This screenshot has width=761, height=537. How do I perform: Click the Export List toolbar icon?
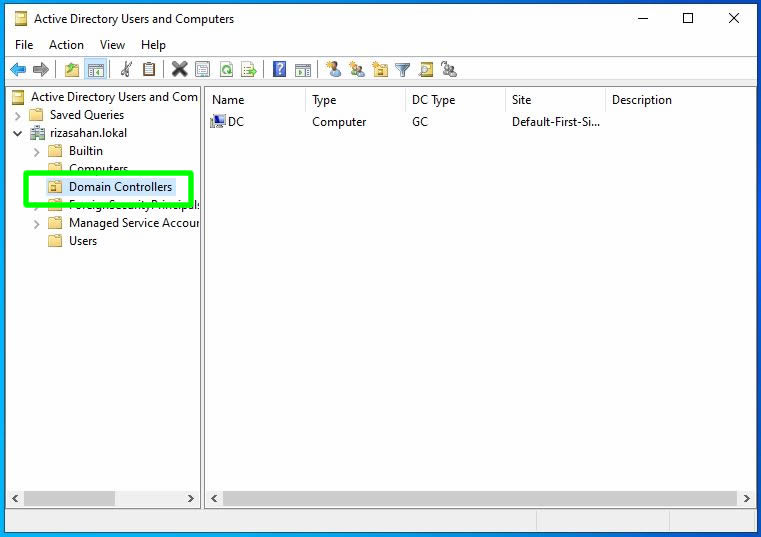pyautogui.click(x=249, y=69)
